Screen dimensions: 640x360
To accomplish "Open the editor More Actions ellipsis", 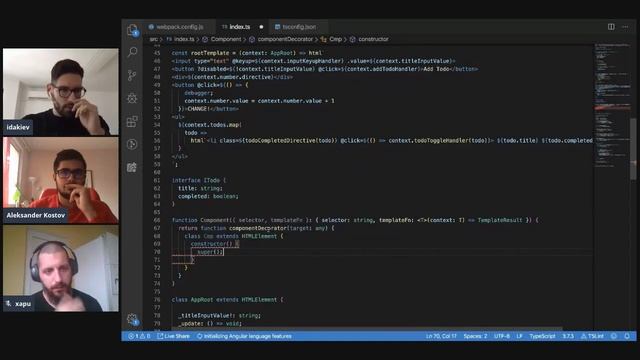I will (625, 27).
